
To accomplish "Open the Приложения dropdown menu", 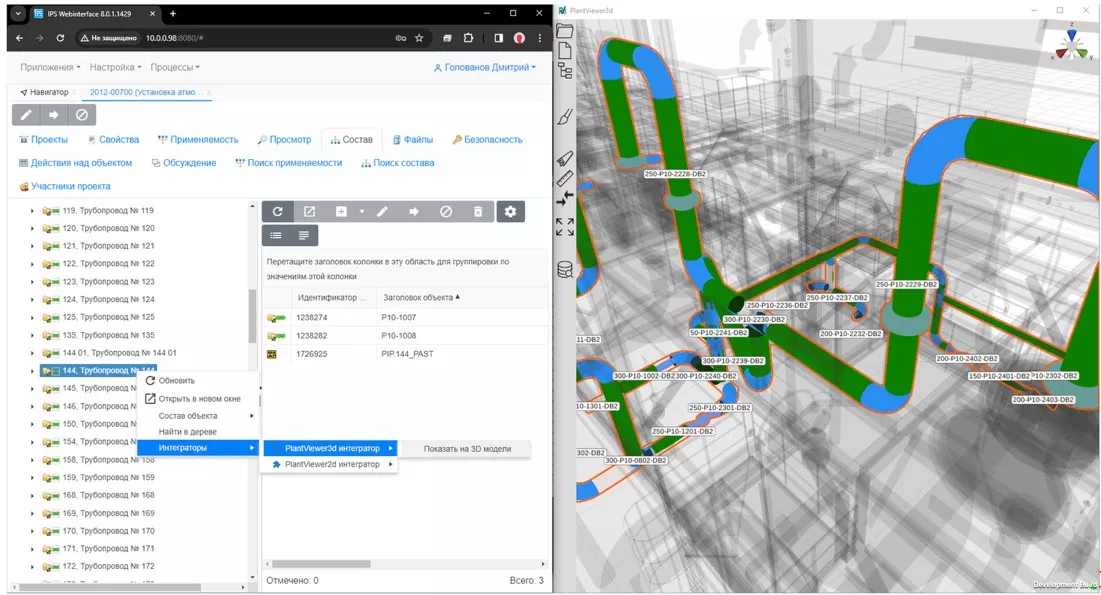I will pos(50,67).
